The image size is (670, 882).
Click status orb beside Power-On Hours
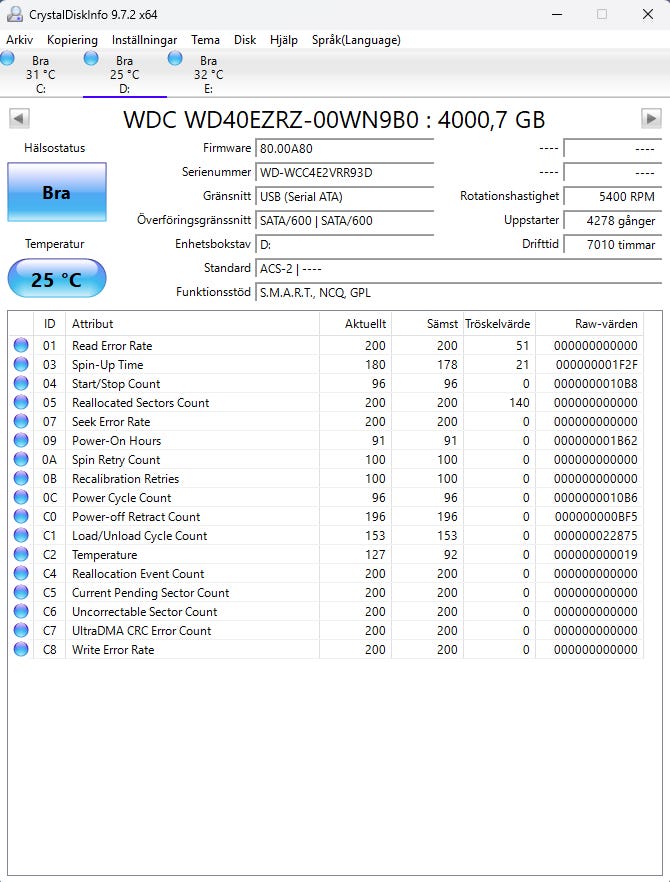coord(21,441)
